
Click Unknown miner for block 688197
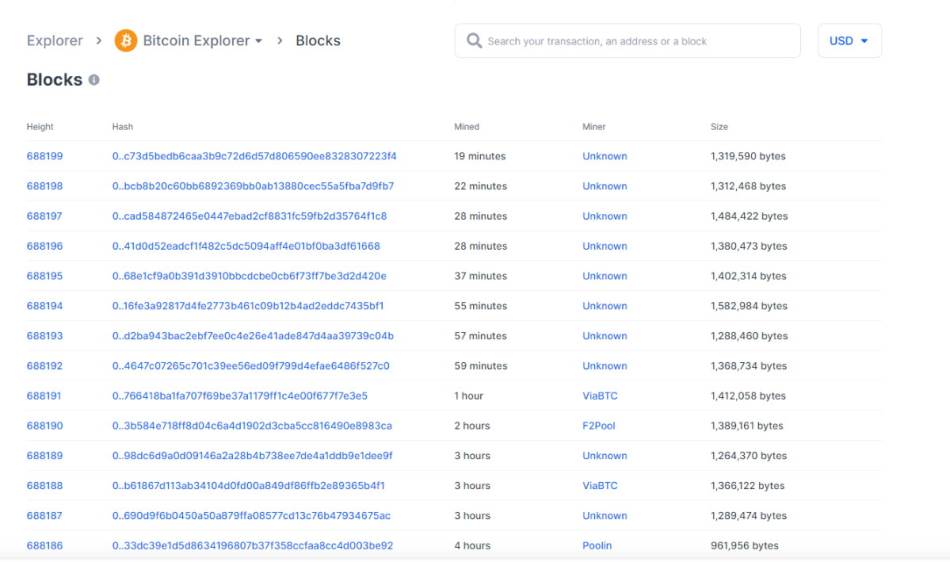coord(605,216)
